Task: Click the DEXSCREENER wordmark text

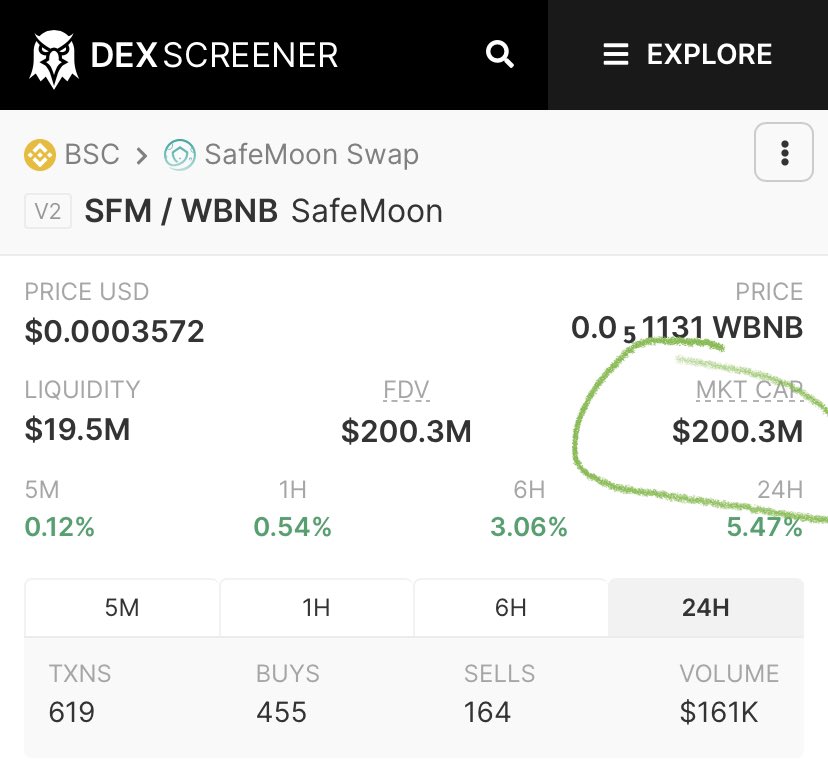Action: (x=214, y=55)
